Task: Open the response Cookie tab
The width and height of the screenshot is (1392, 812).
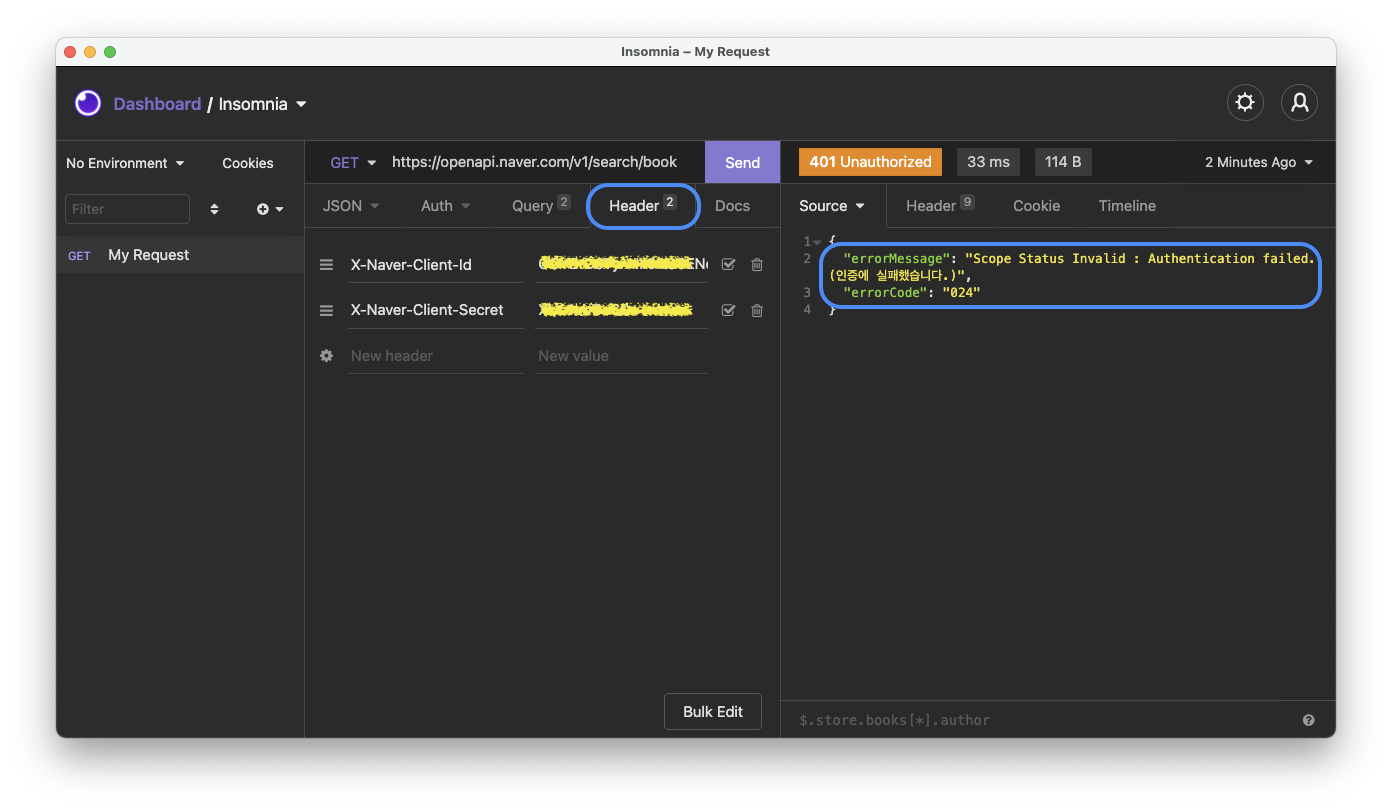Action: 1036,206
